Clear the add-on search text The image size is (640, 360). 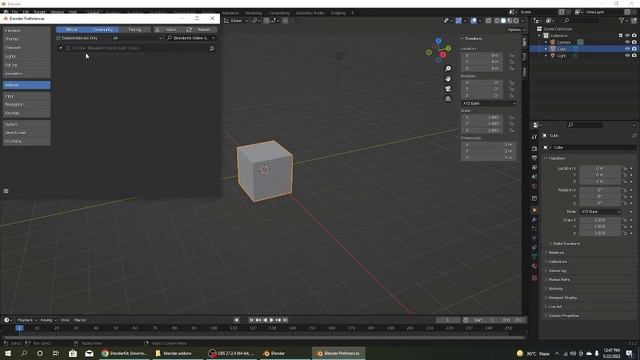213,38
